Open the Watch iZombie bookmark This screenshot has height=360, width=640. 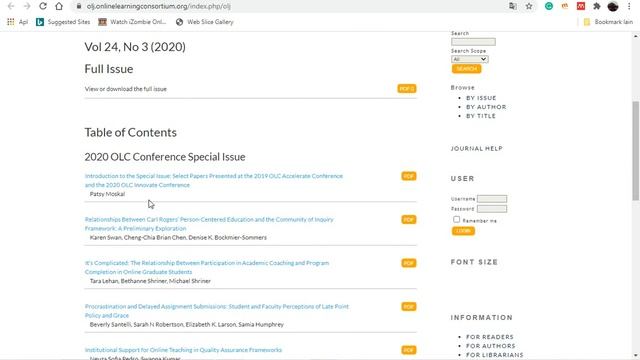point(132,22)
